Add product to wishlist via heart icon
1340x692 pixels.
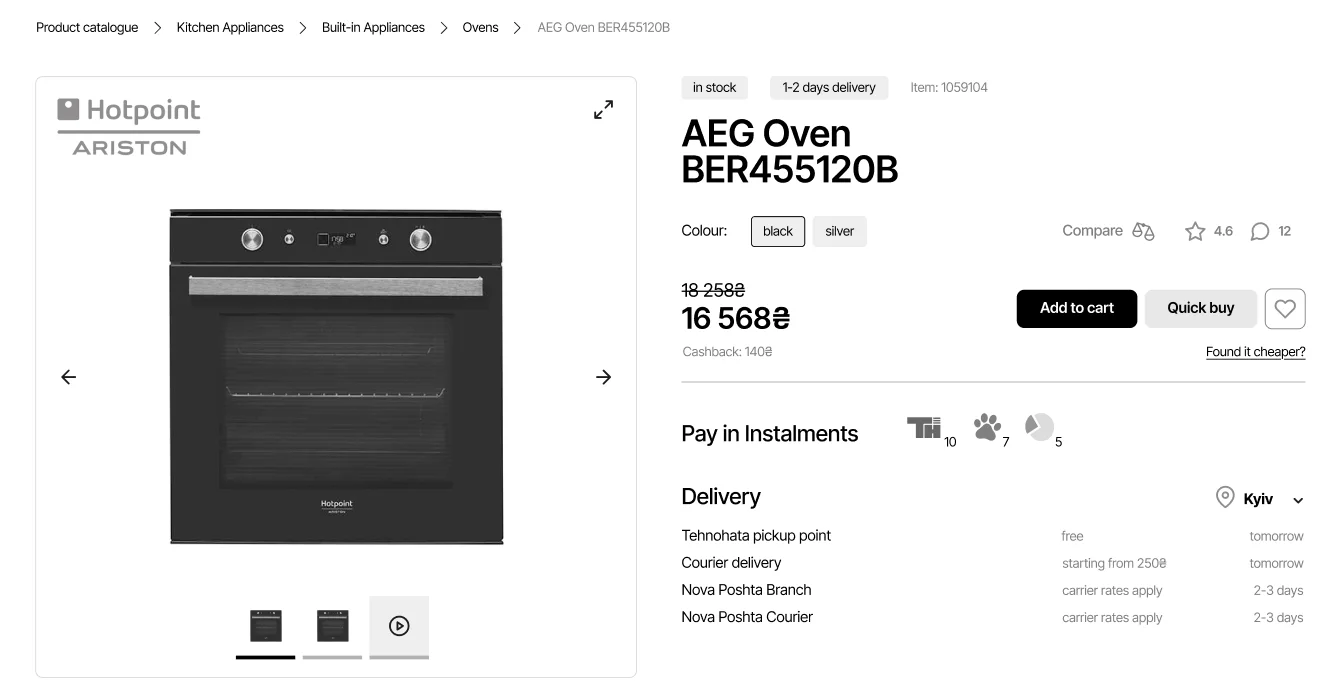pos(1284,308)
